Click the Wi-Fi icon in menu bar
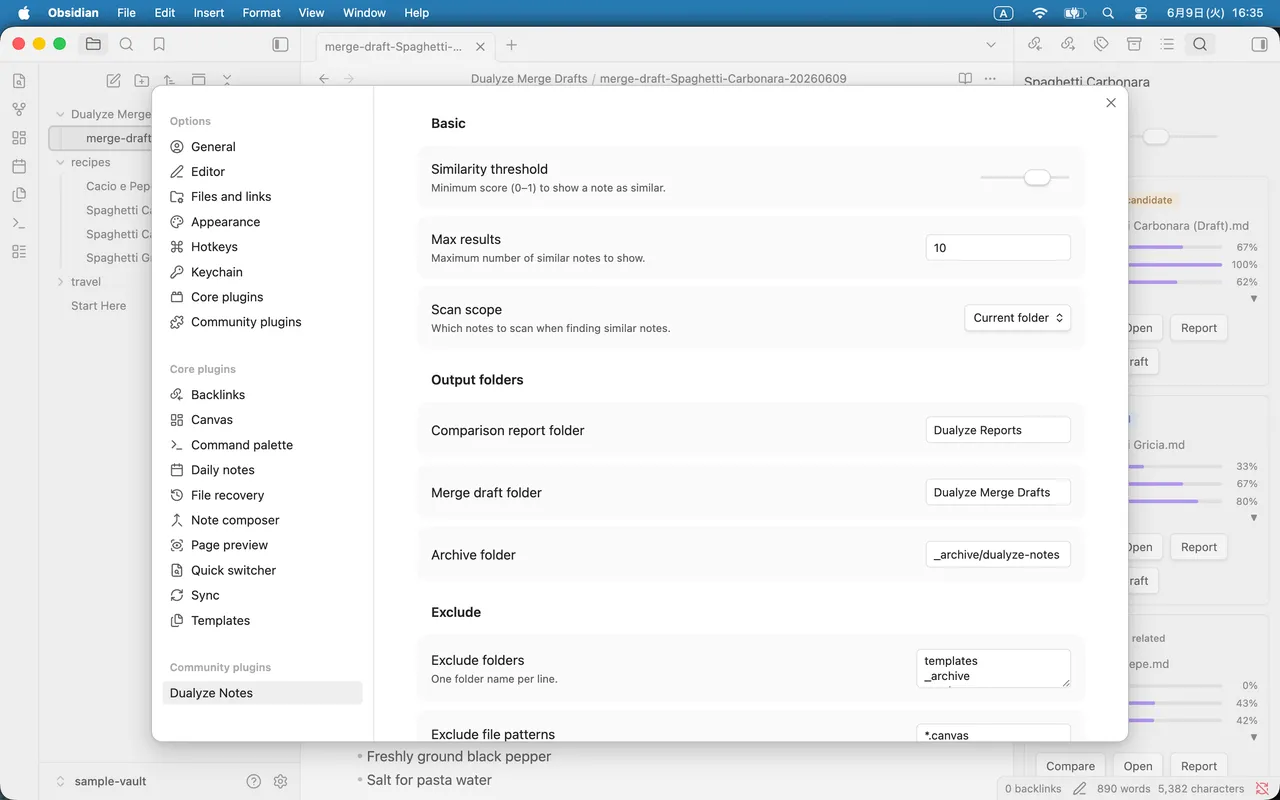Screen dimensions: 1280x800 pyautogui.click(x=1040, y=13)
